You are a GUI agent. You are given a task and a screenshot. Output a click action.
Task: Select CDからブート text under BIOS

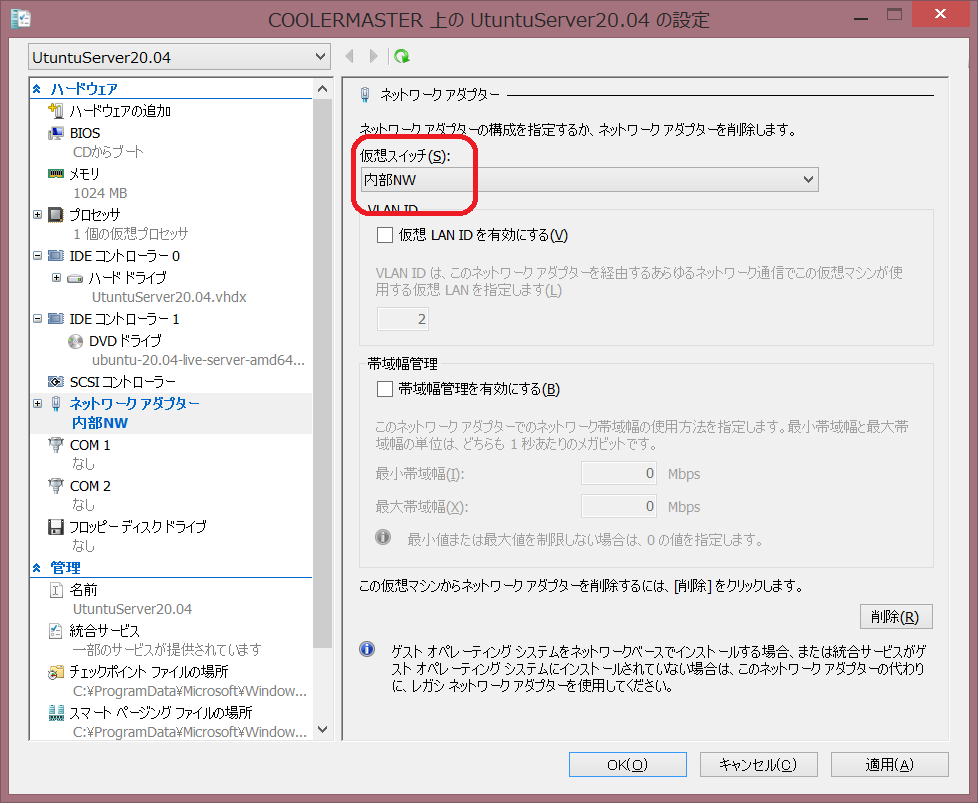pyautogui.click(x=108, y=152)
